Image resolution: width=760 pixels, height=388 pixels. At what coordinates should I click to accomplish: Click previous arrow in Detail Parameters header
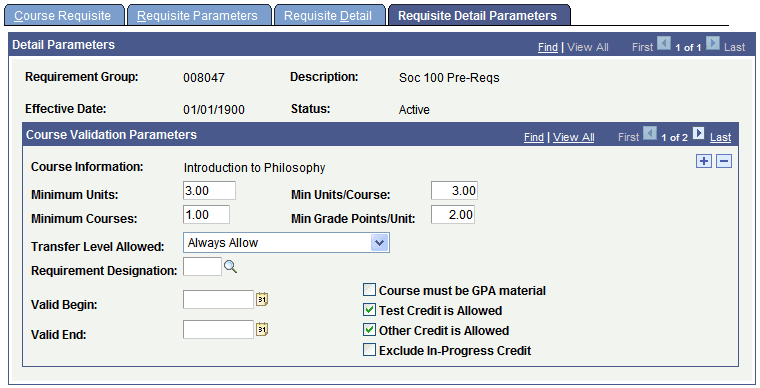[x=664, y=43]
